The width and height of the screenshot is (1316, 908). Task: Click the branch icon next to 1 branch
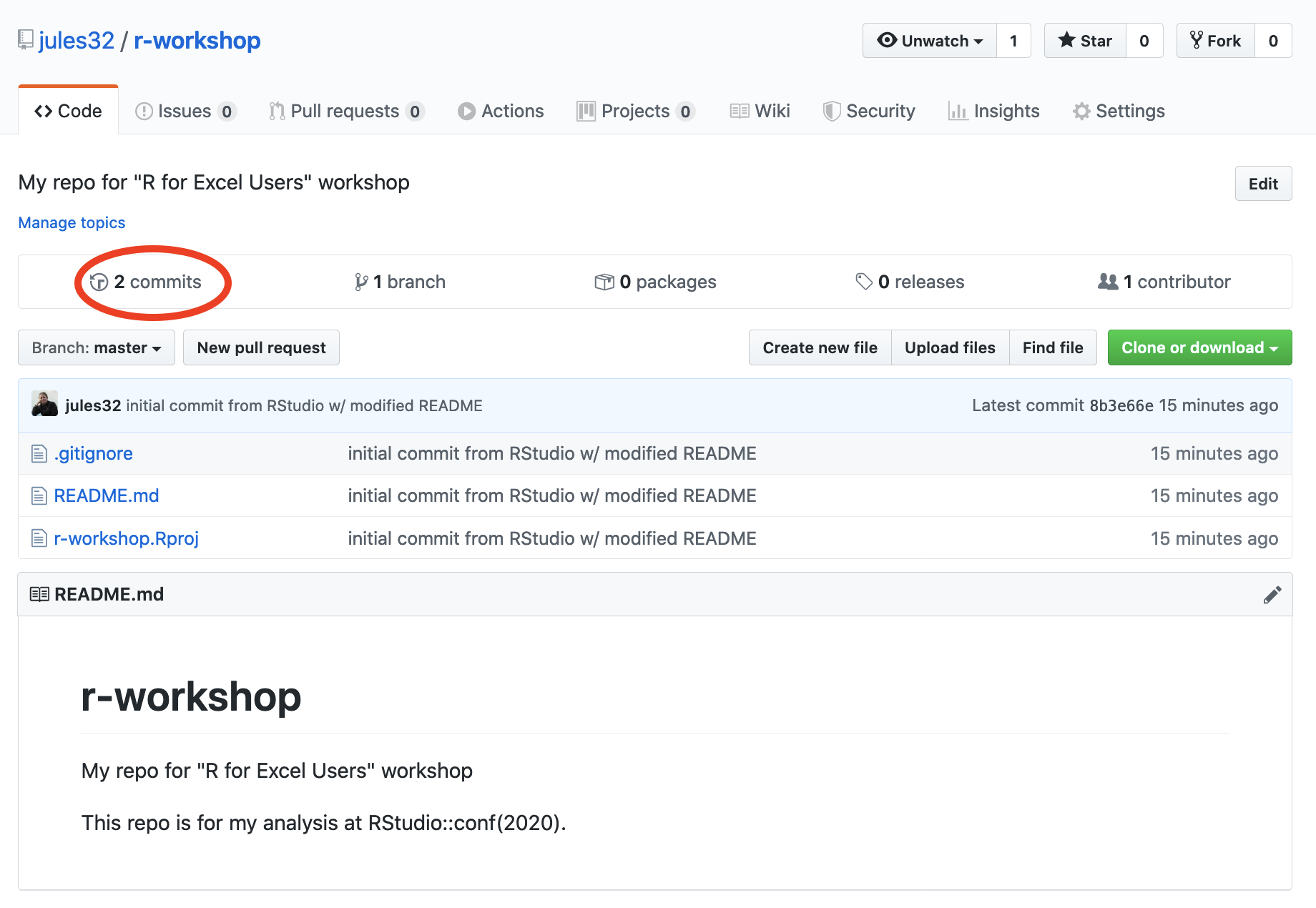pyautogui.click(x=361, y=282)
